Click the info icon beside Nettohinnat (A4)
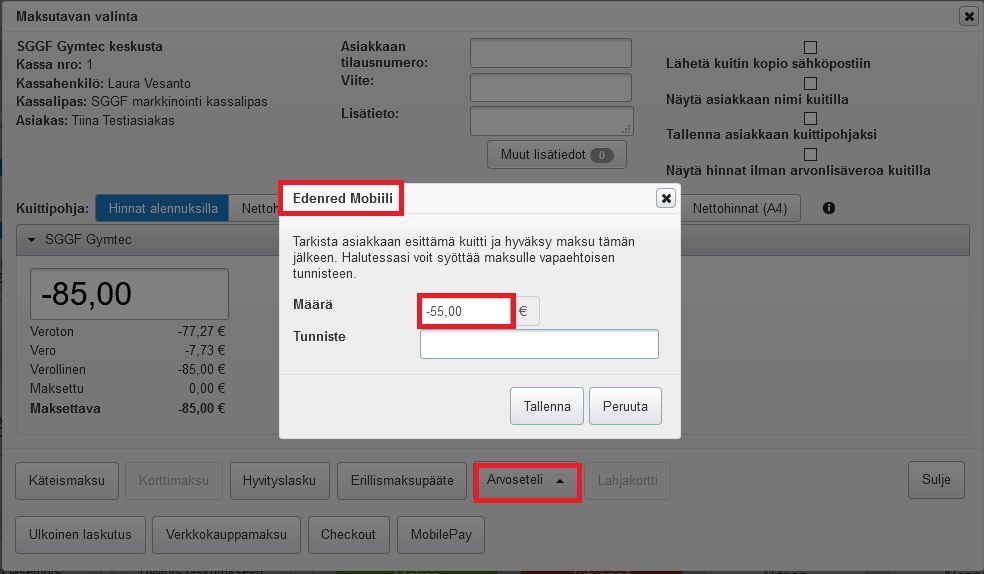The image size is (984, 574). coord(828,209)
